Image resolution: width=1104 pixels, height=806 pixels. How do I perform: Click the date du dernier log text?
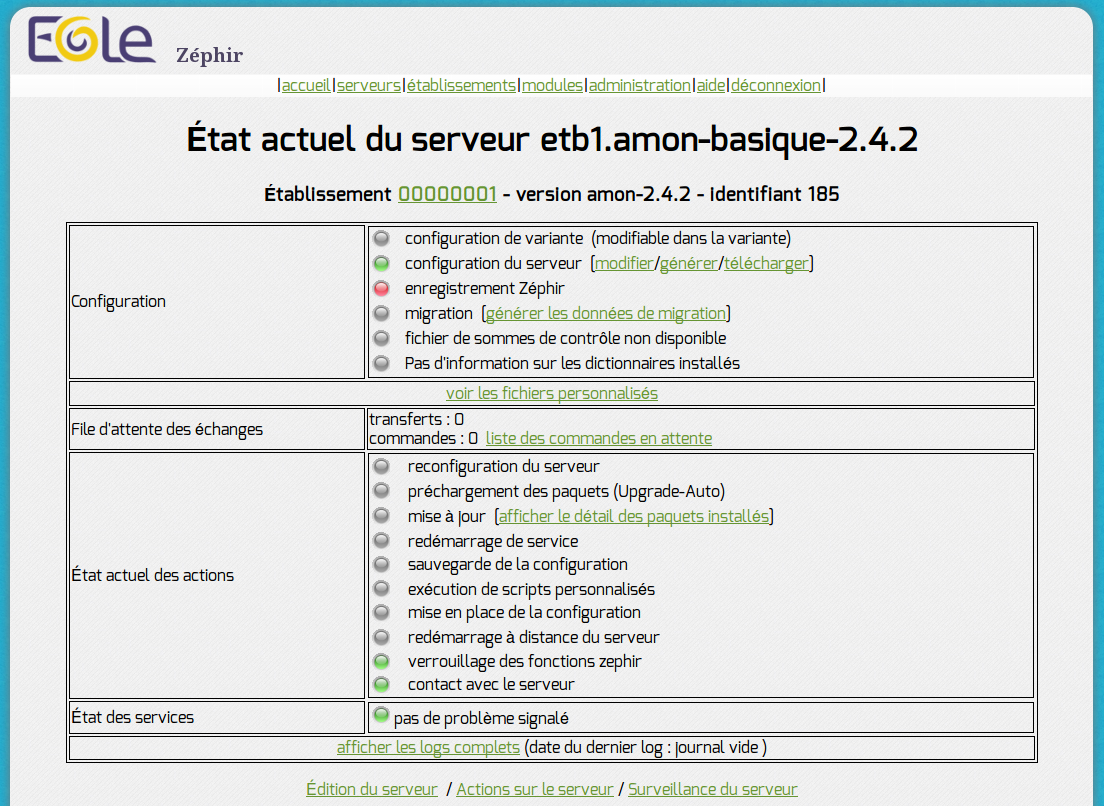tap(646, 748)
